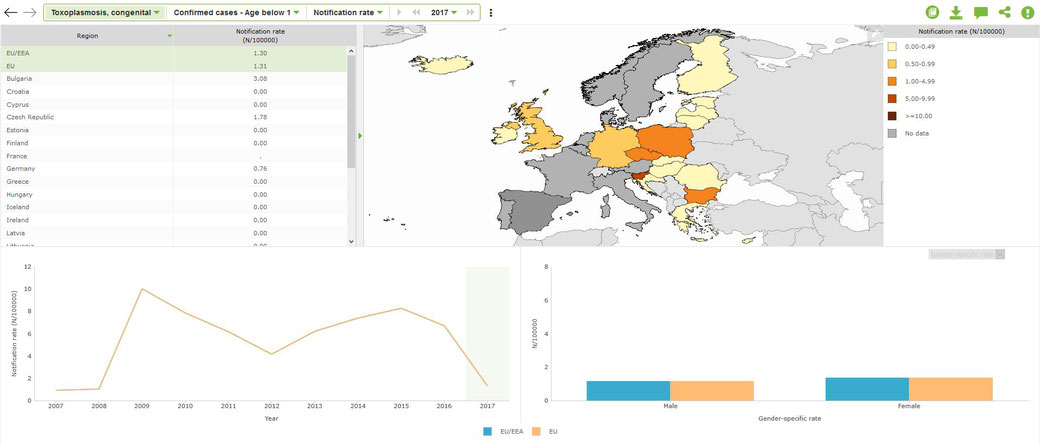Select the Croatia row
The height and width of the screenshot is (445, 1040).
point(173,92)
